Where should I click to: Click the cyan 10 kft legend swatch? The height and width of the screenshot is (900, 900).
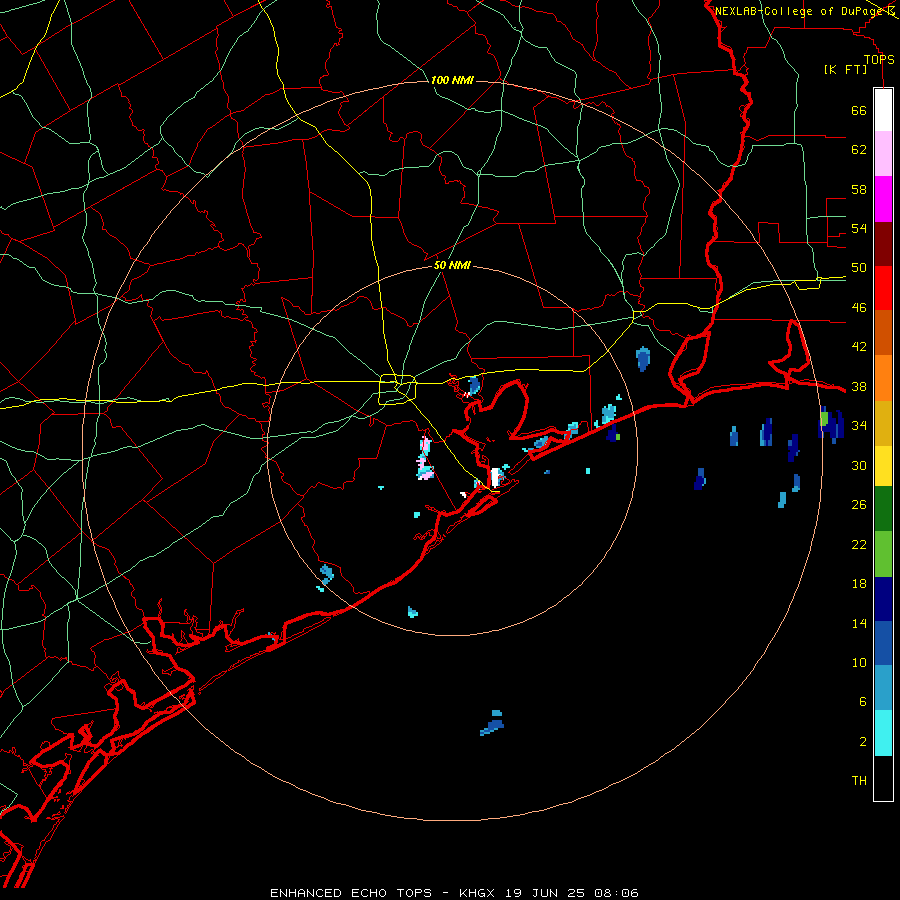pyautogui.click(x=883, y=733)
